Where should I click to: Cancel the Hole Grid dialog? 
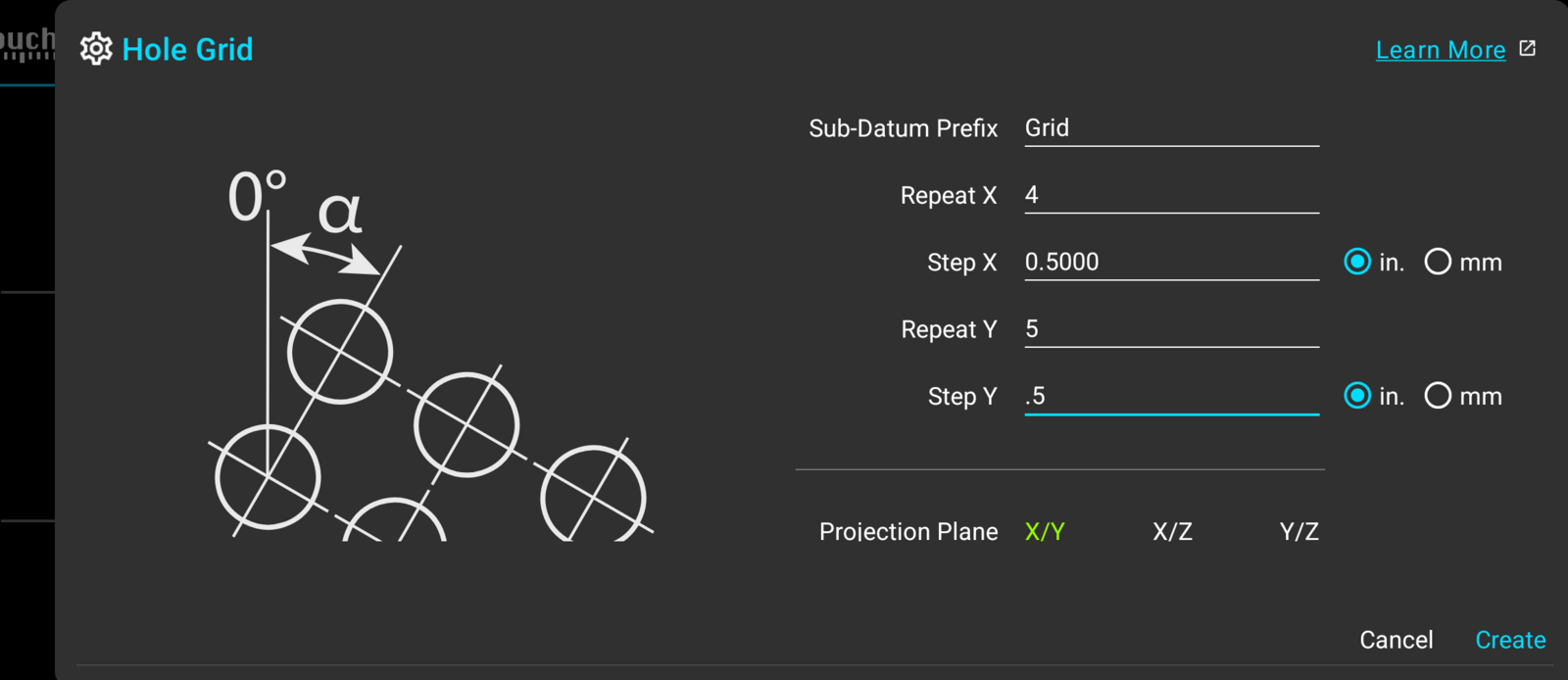pos(1396,640)
